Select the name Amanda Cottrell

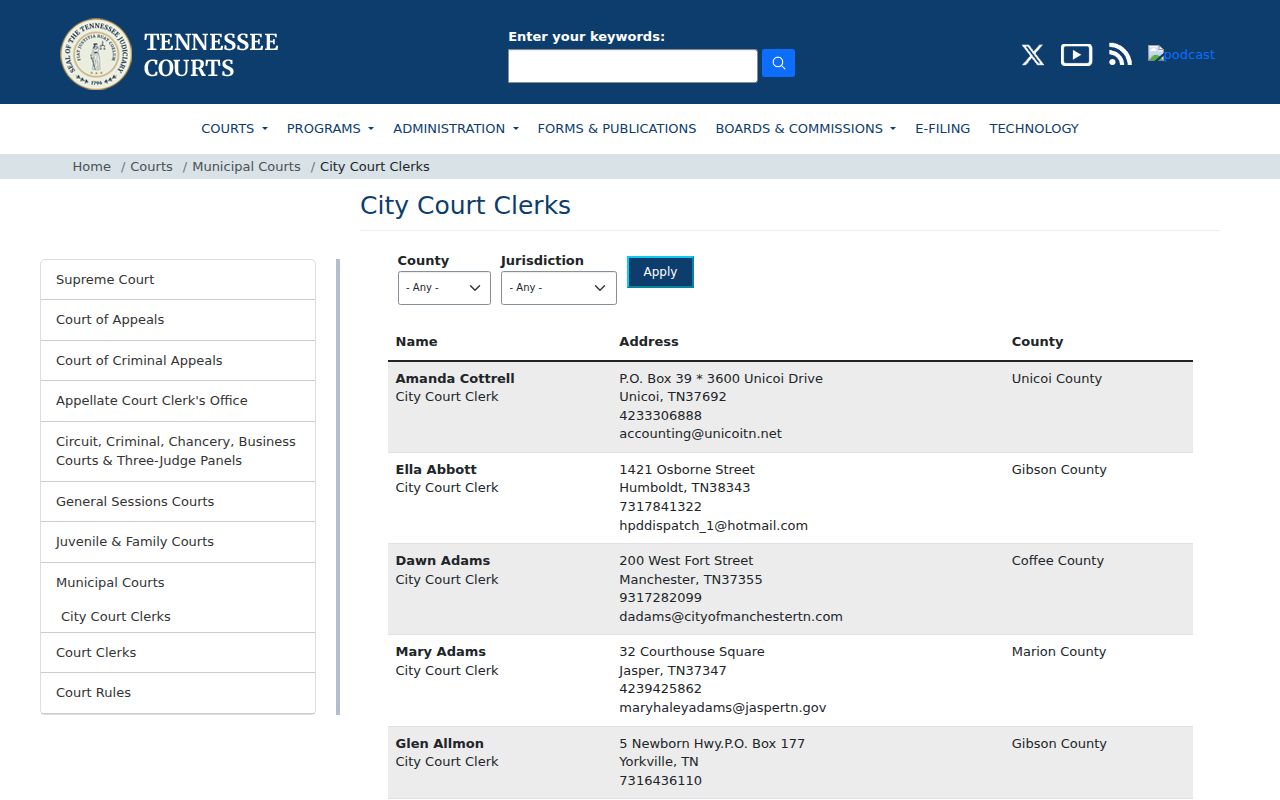pyautogui.click(x=455, y=379)
